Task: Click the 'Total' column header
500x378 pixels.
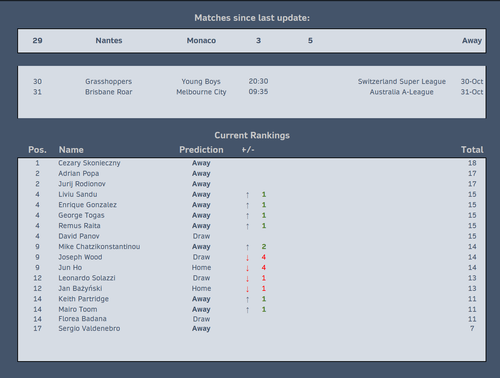Action: 472,150
